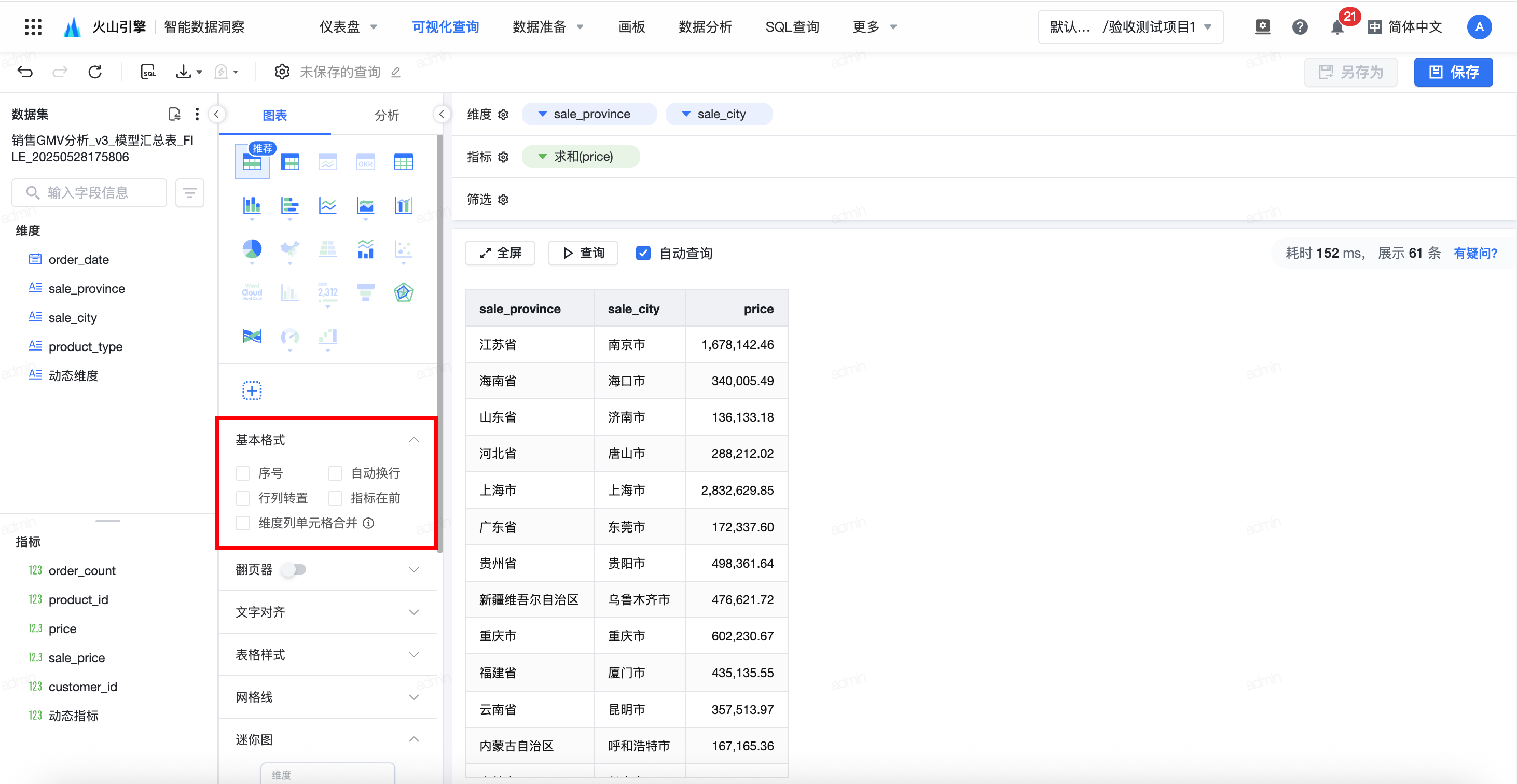Expand the 文字对齐 section
1517x784 pixels.
pos(414,612)
